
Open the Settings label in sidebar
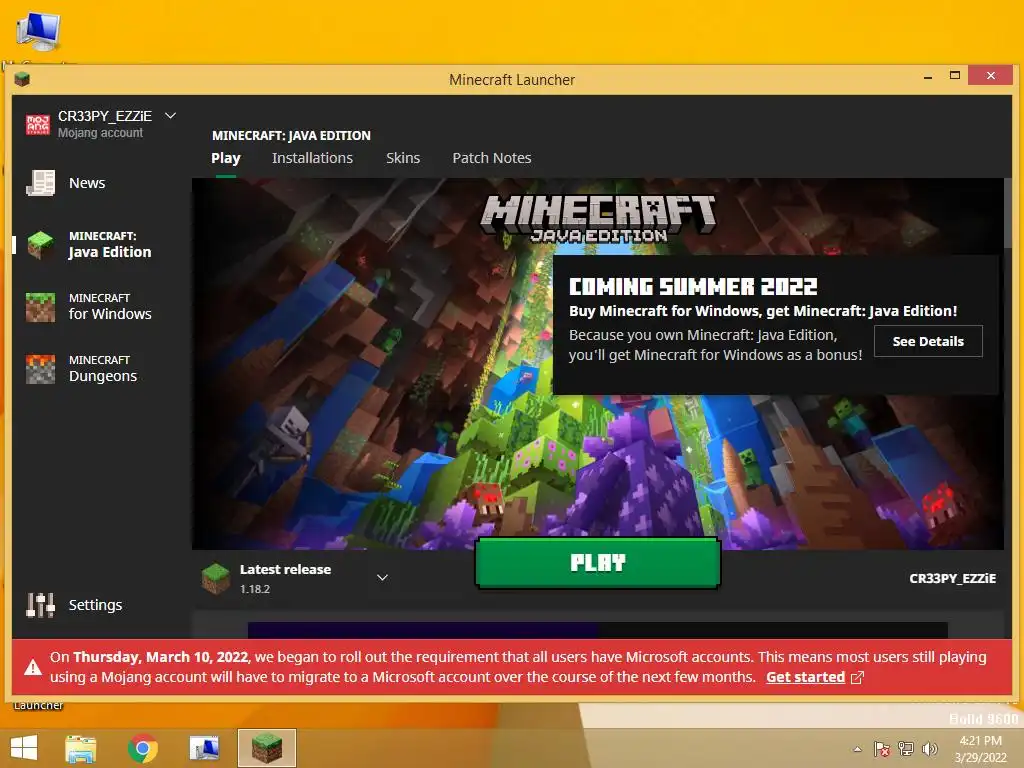point(95,605)
